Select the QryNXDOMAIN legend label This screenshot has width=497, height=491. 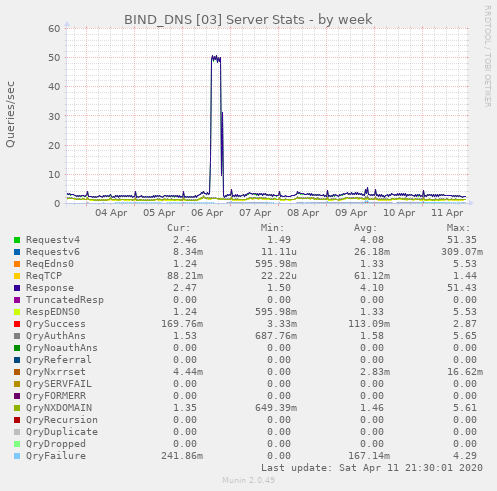tap(59, 408)
